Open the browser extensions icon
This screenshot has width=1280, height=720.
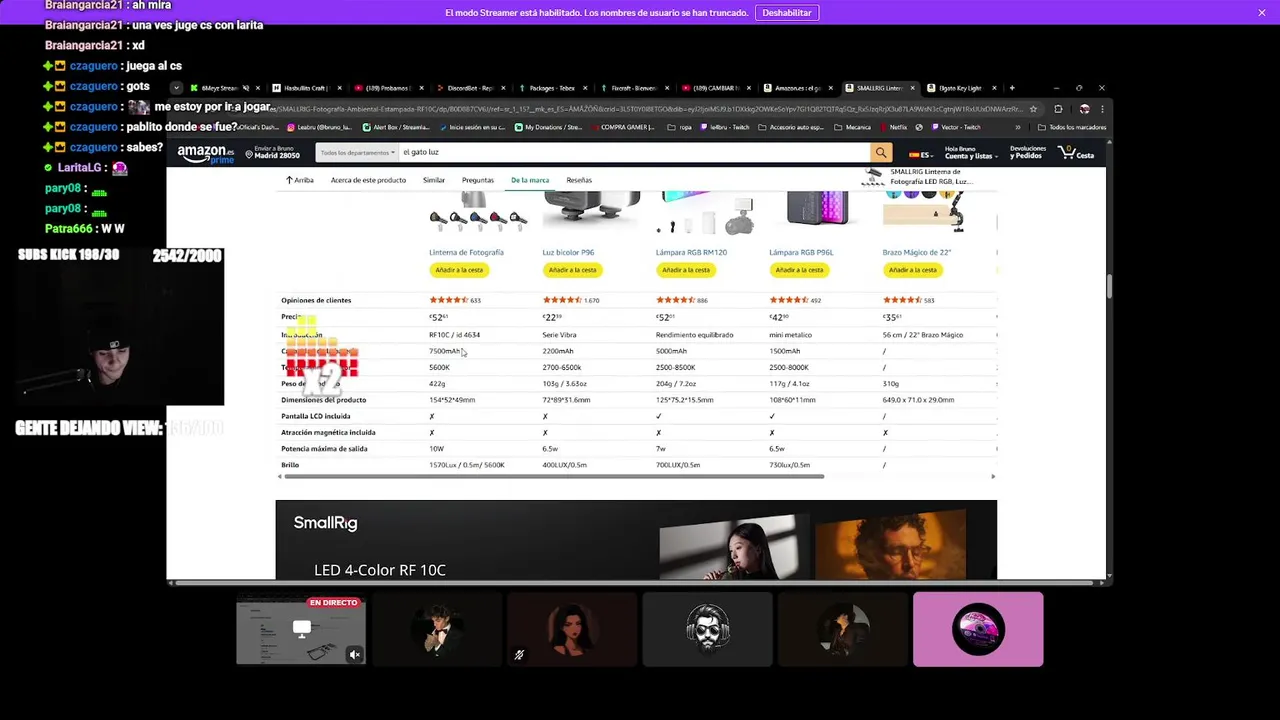1059,109
